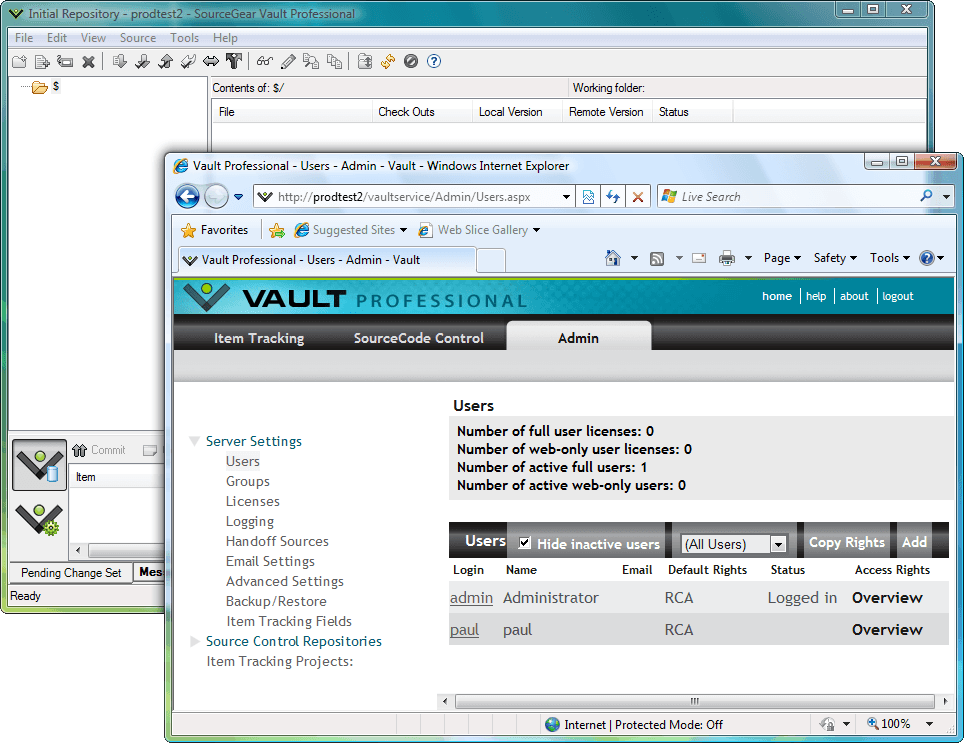Switch to the Item Tracking tab

[259, 338]
